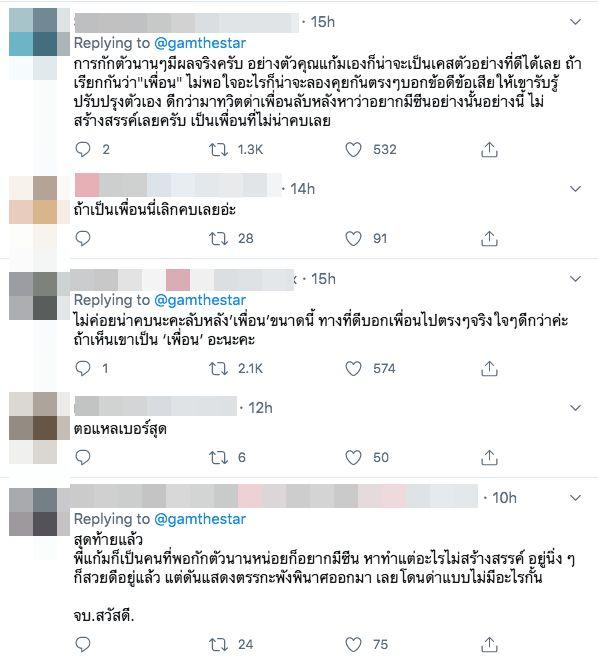Retweet the 14h reply with 28 retweets
Viewport: 598px width, 664px height.
click(219, 238)
